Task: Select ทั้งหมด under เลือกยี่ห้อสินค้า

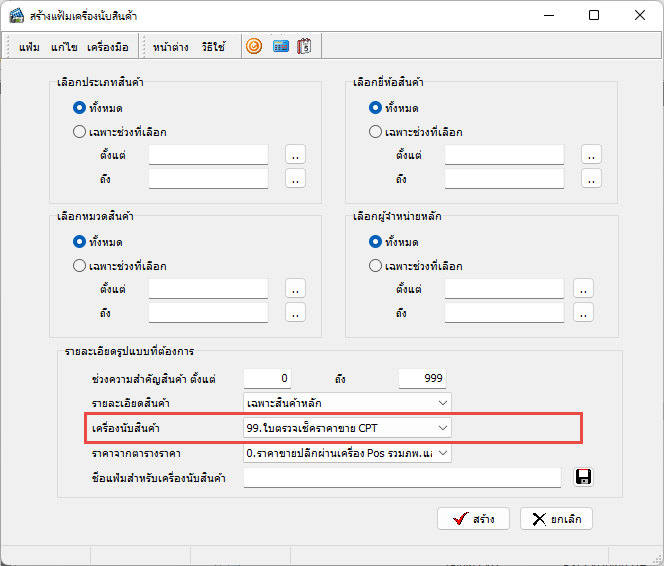Action: (x=376, y=107)
